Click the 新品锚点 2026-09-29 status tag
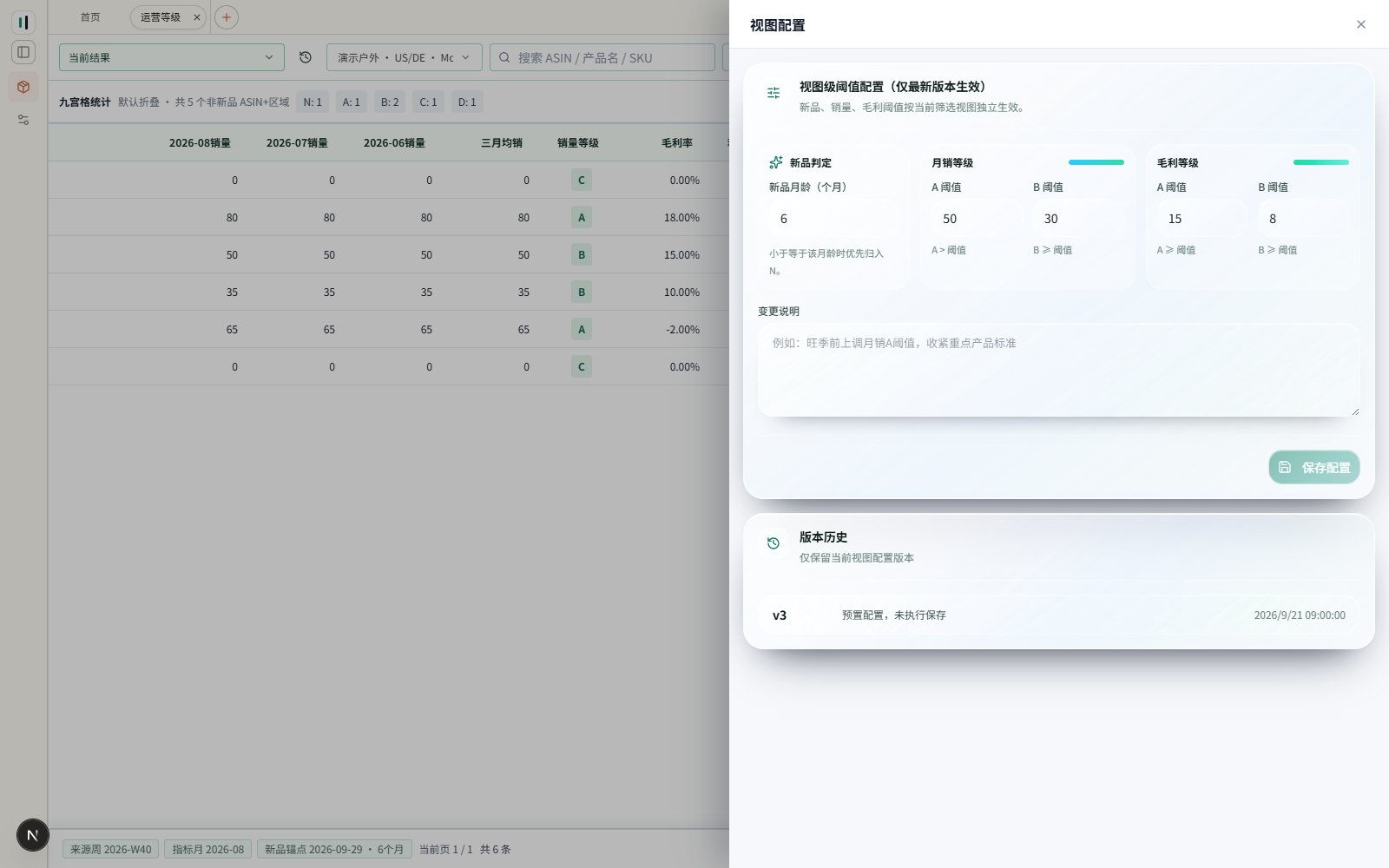The image size is (1389, 868). coord(334,849)
